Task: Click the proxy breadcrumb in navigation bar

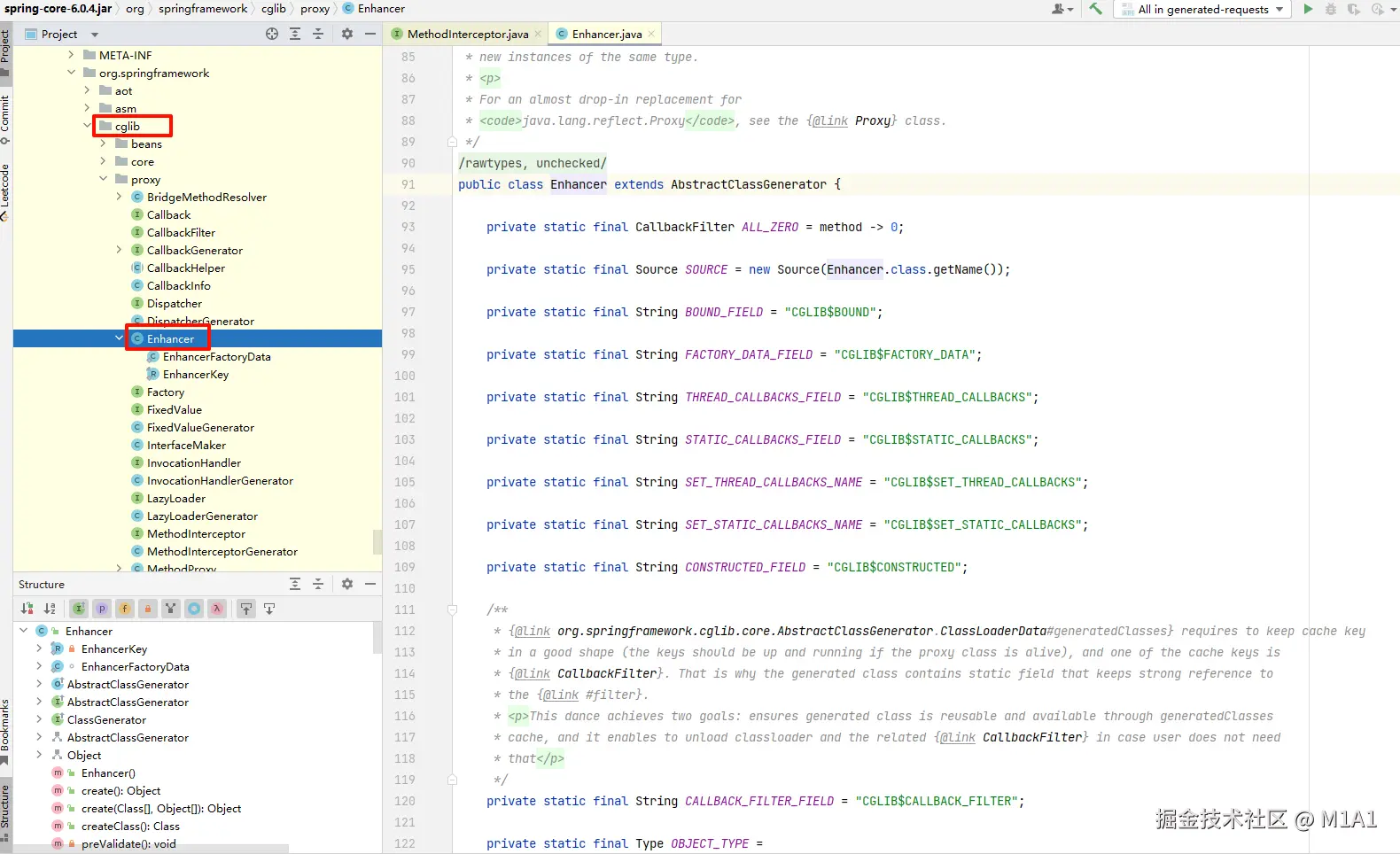Action: pos(315,9)
